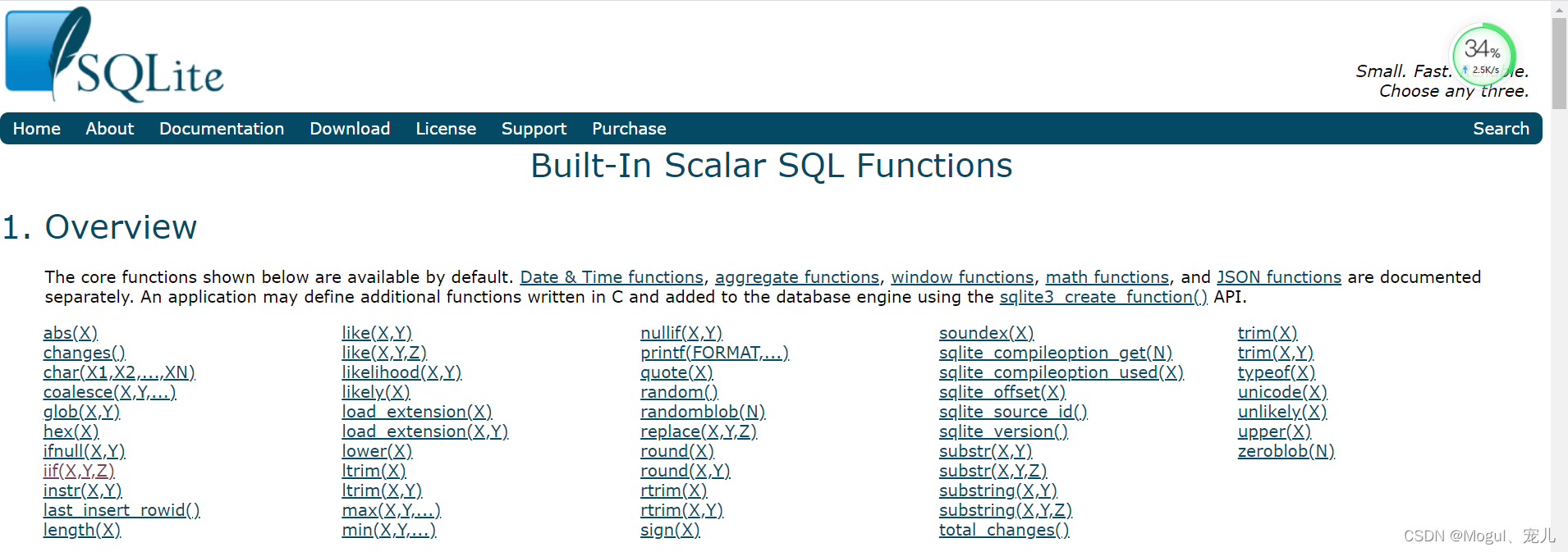
Task: Select the License menu item
Action: tap(446, 129)
